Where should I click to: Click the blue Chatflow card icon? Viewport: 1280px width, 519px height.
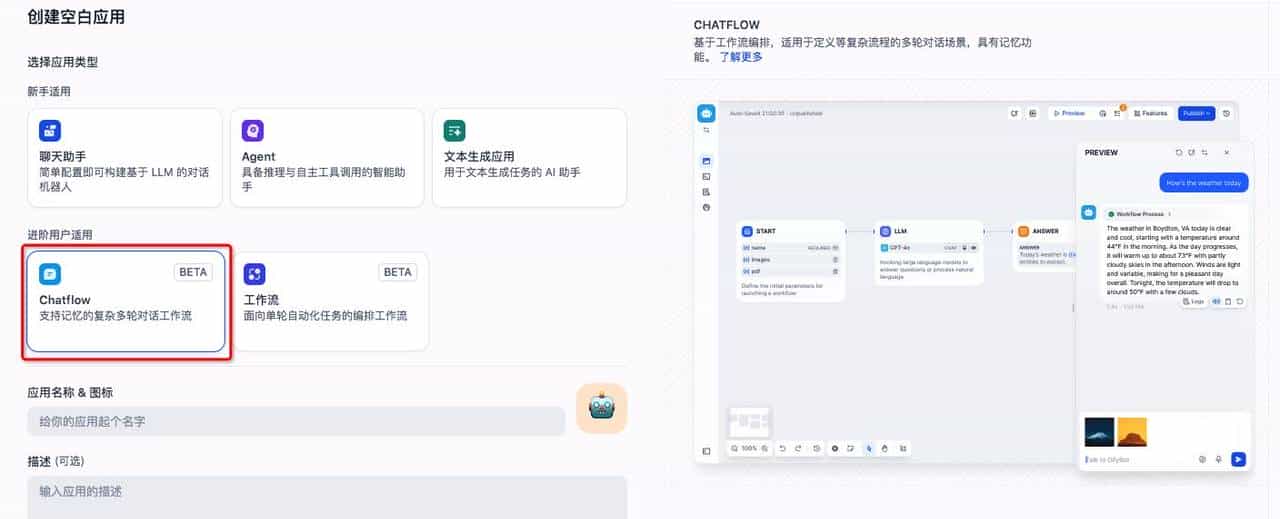[x=50, y=273]
